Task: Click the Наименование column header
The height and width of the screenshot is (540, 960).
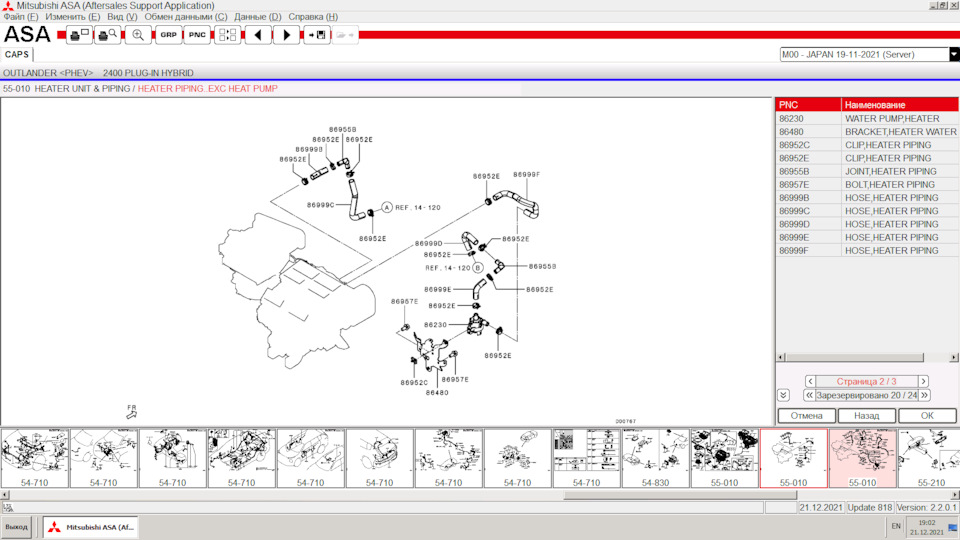Action: (x=900, y=105)
